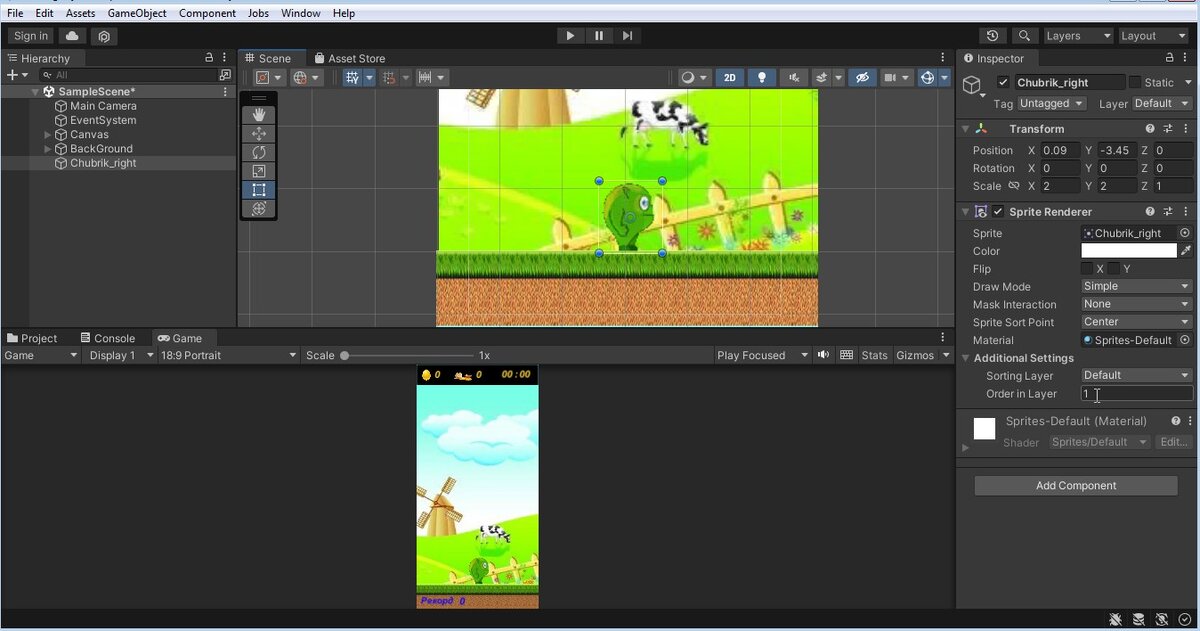
Task: Open the Sprite Sort Point dropdown
Action: point(1137,322)
